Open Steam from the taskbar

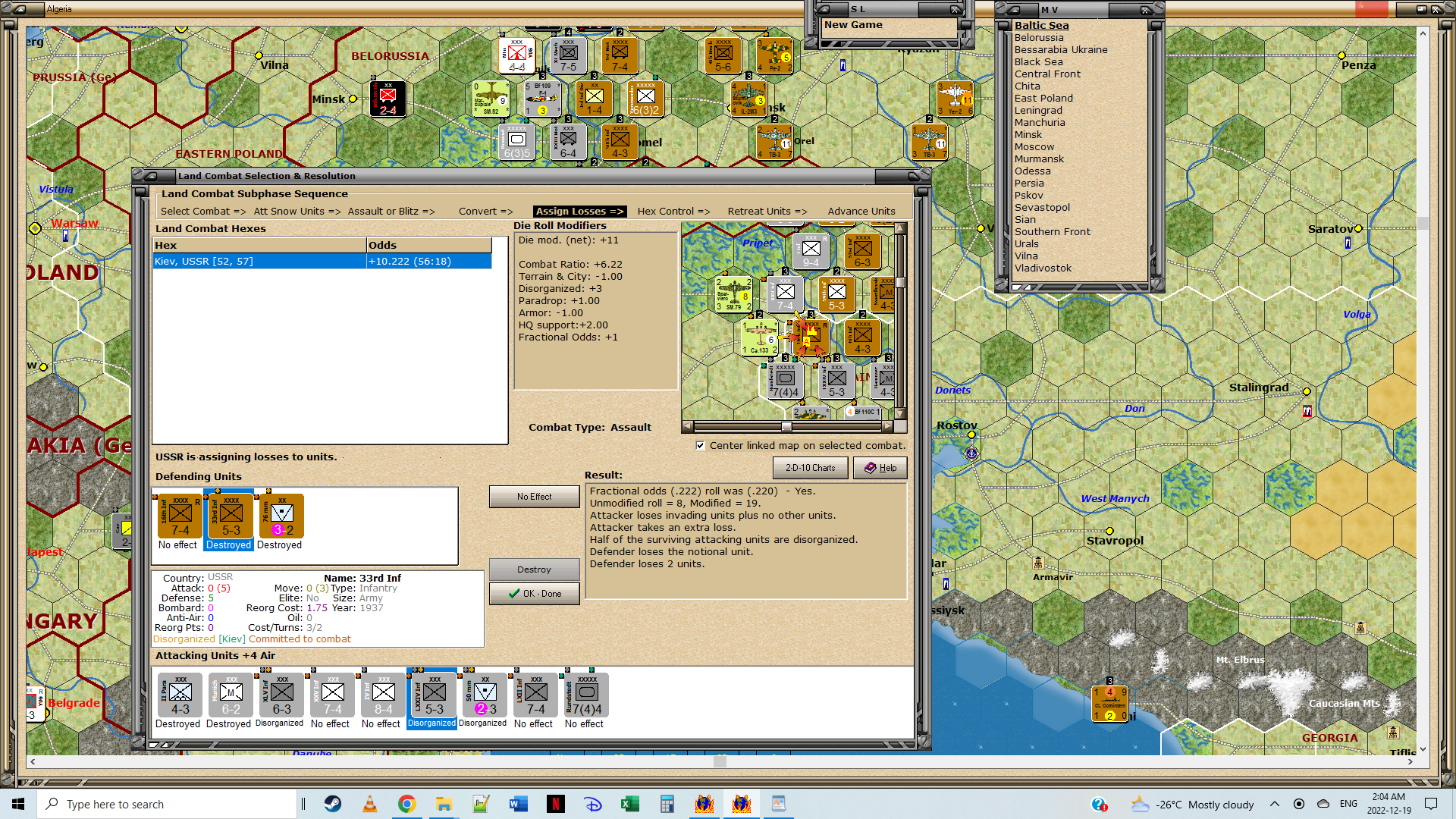333,804
